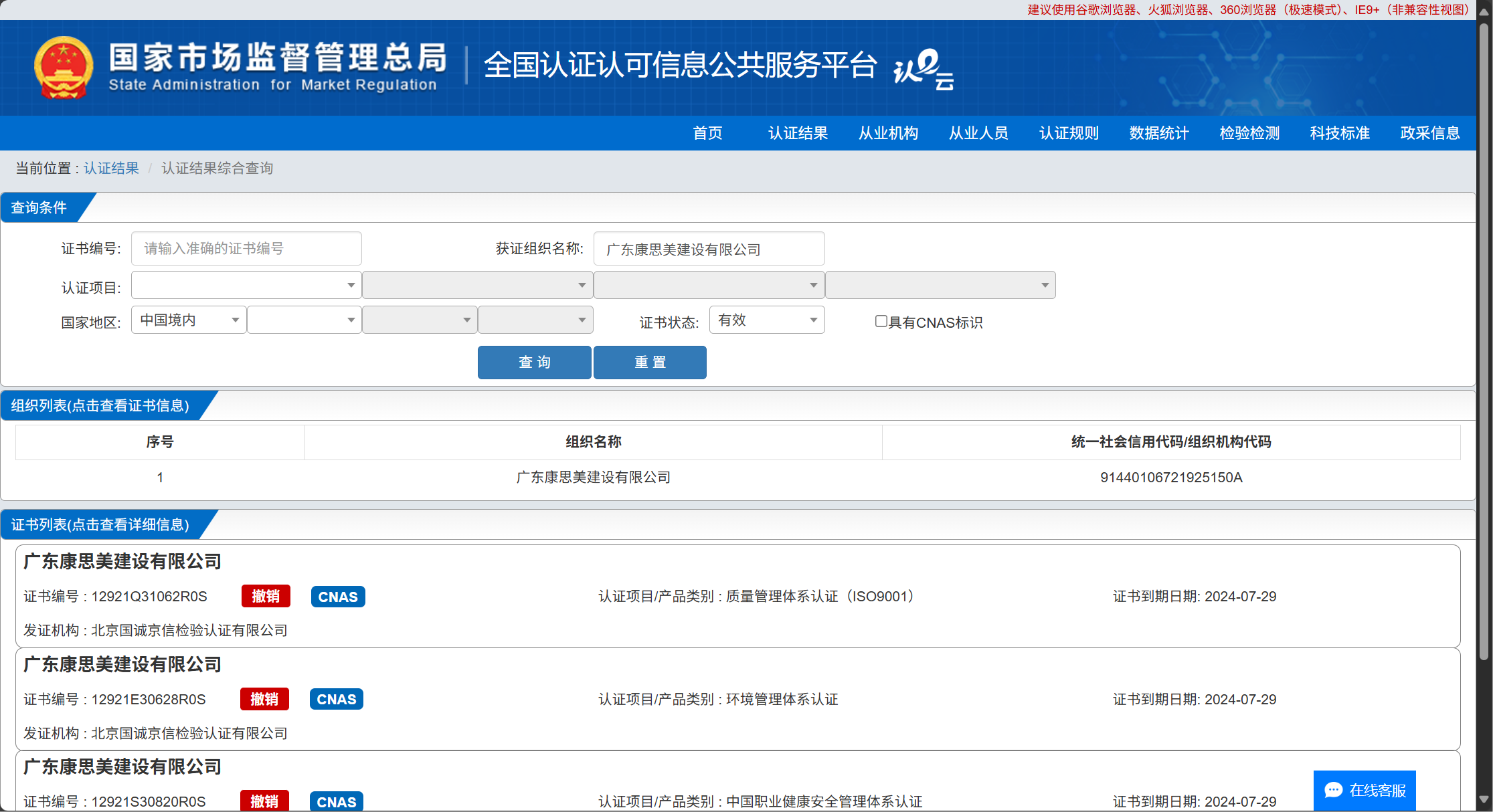This screenshot has width=1493, height=812.
Task: Click the 统一社会信用代码/组织机构代码 header
Action: click(x=1171, y=442)
